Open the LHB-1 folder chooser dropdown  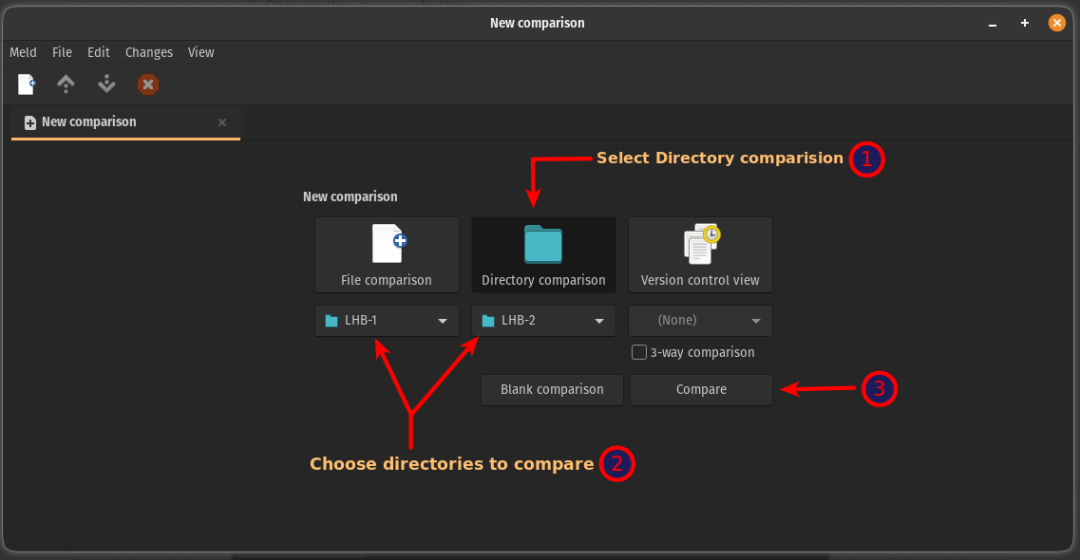point(386,320)
